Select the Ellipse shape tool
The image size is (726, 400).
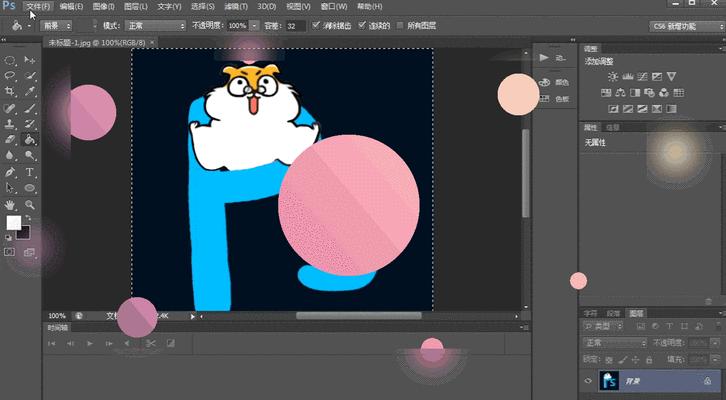30,188
